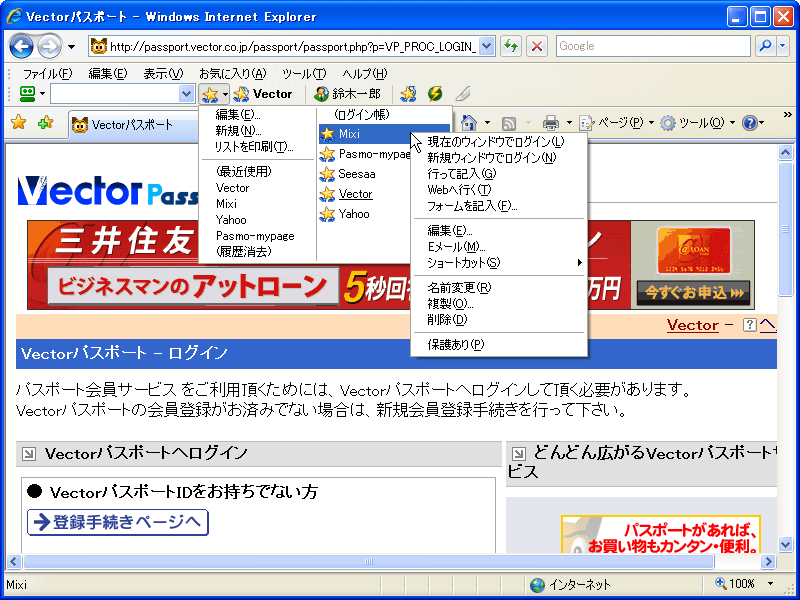Open recent pages arrow beside Forward button
This screenshot has height=600, width=800.
[x=71, y=47]
